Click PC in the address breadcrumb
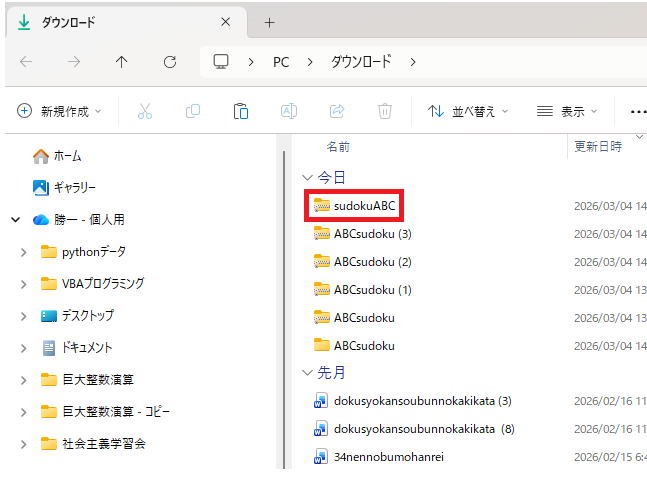Image resolution: width=647 pixels, height=477 pixels. [x=281, y=62]
